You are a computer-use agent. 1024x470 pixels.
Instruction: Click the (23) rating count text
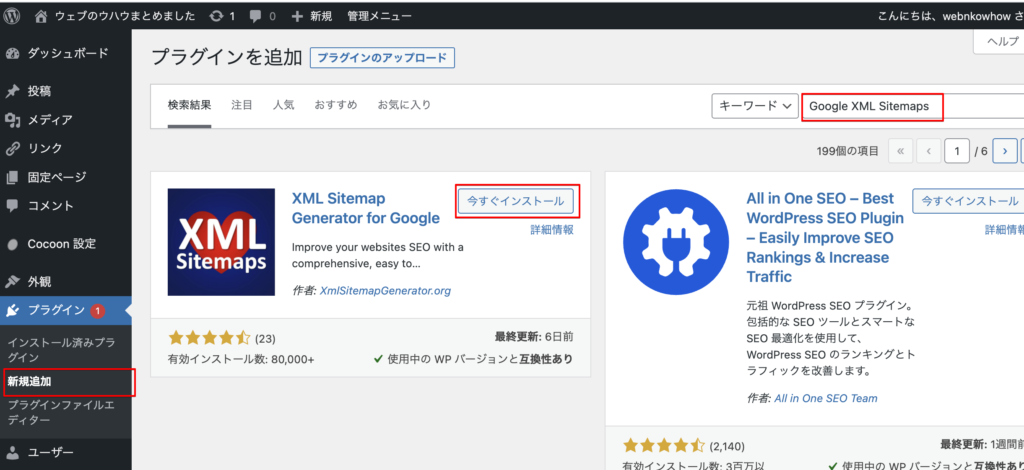(x=265, y=338)
